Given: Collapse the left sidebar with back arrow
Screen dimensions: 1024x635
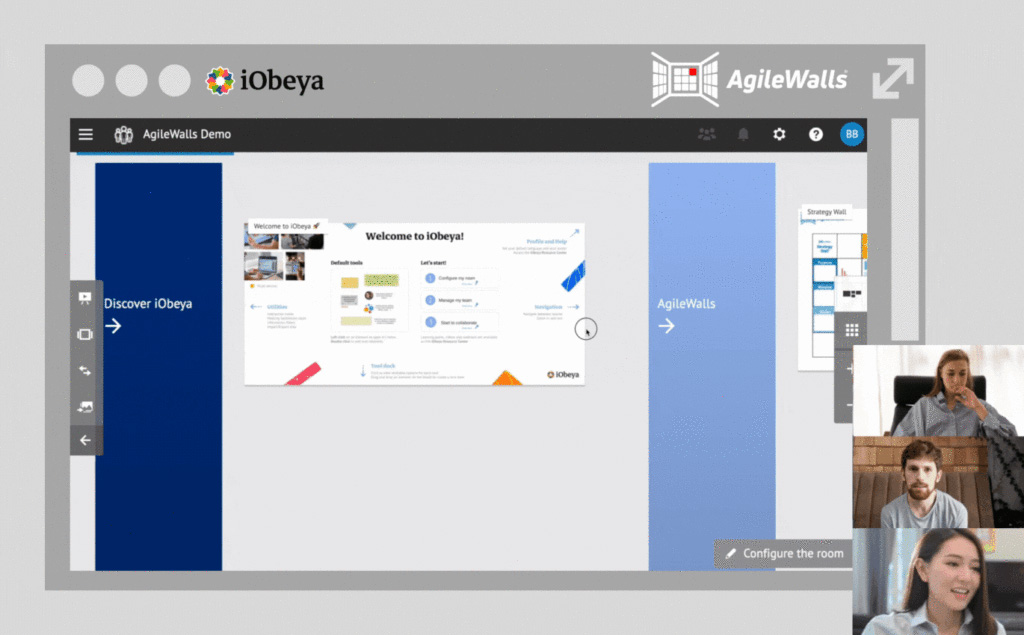Looking at the screenshot, I should click(x=85, y=440).
